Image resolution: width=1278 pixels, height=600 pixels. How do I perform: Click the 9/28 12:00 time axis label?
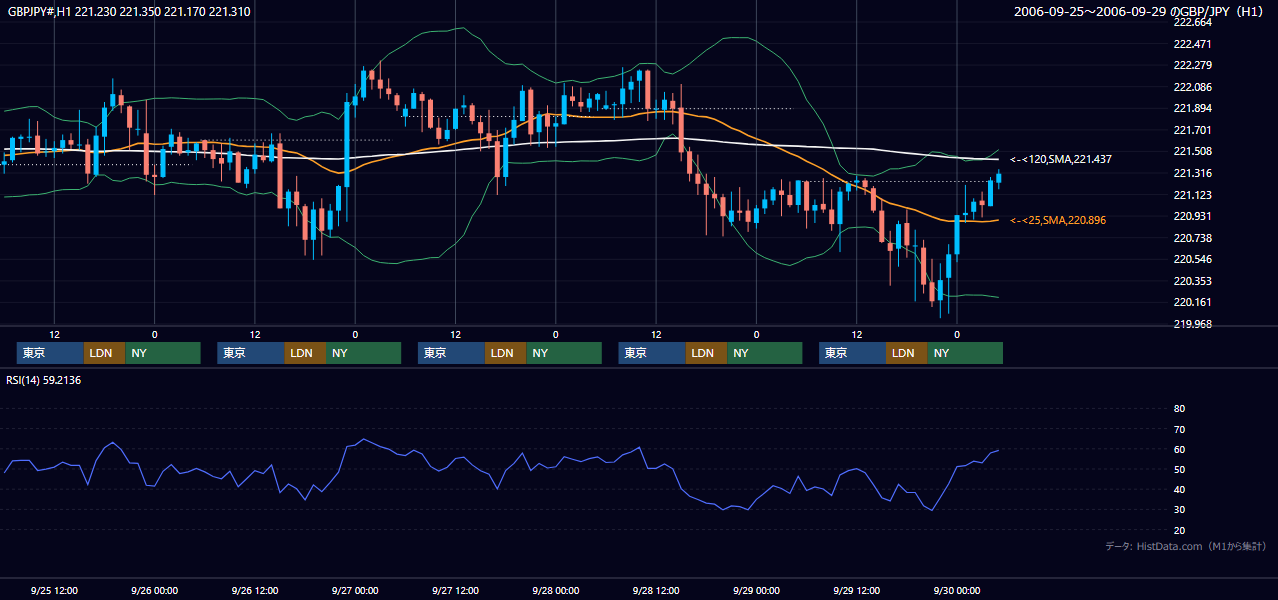(x=655, y=590)
